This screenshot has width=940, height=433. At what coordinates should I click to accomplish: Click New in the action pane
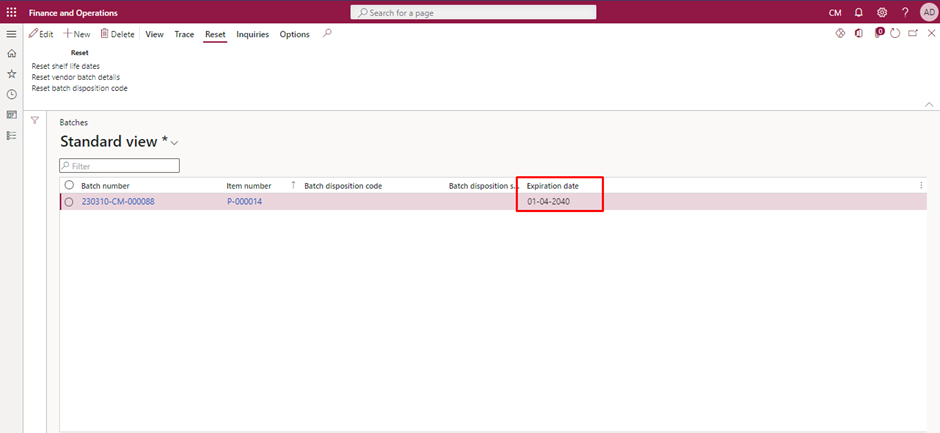coord(77,34)
